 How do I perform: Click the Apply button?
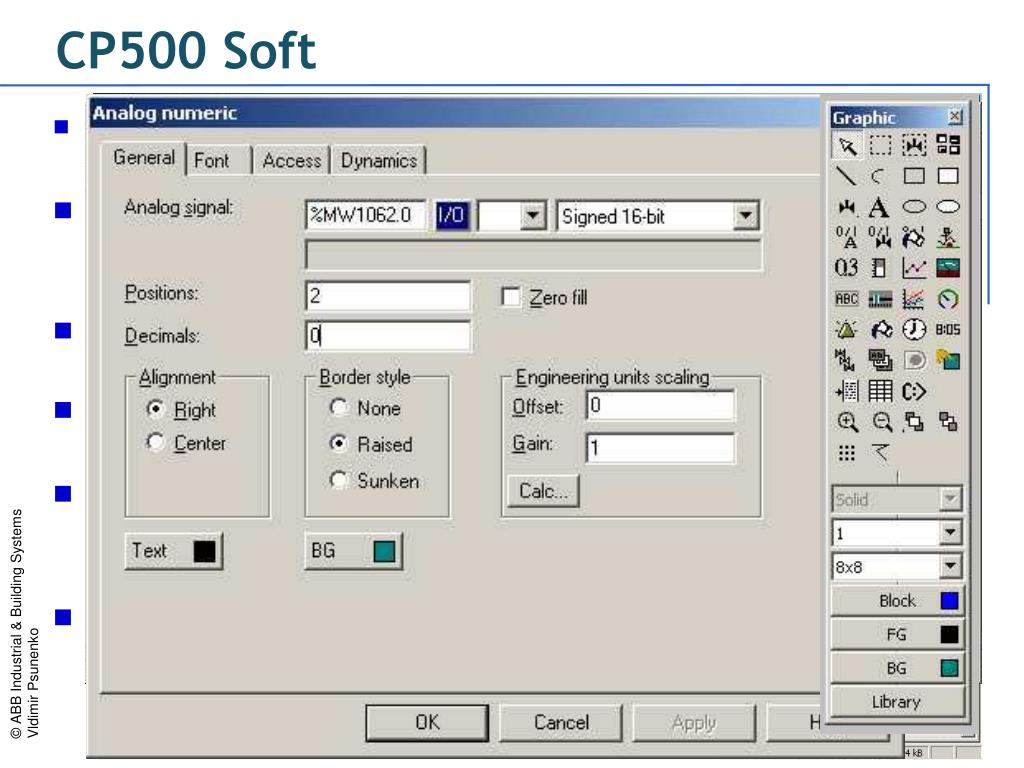pos(694,722)
